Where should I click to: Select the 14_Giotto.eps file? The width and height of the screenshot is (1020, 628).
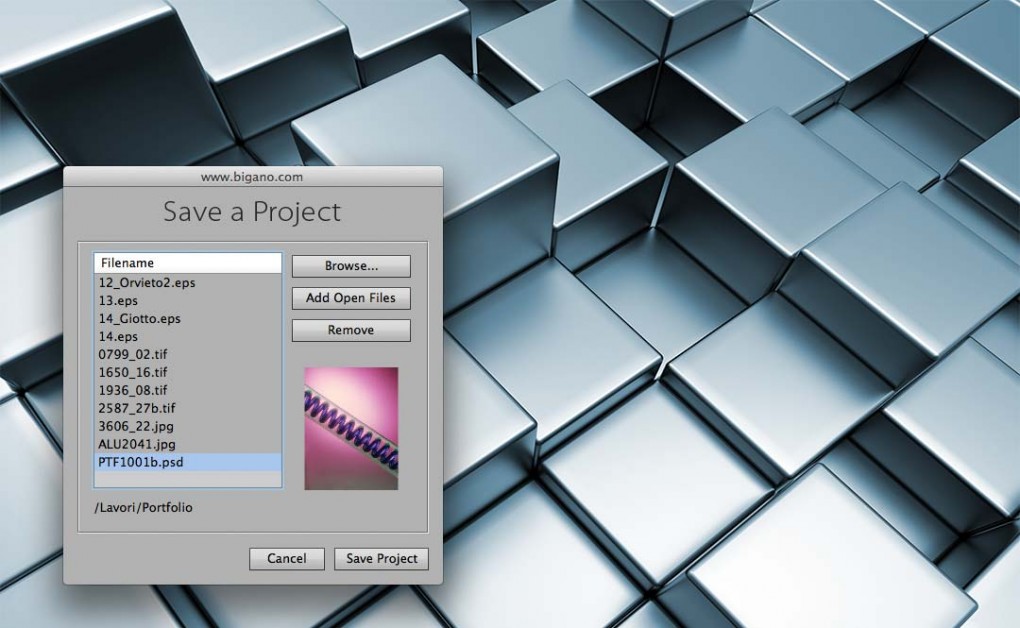145,318
